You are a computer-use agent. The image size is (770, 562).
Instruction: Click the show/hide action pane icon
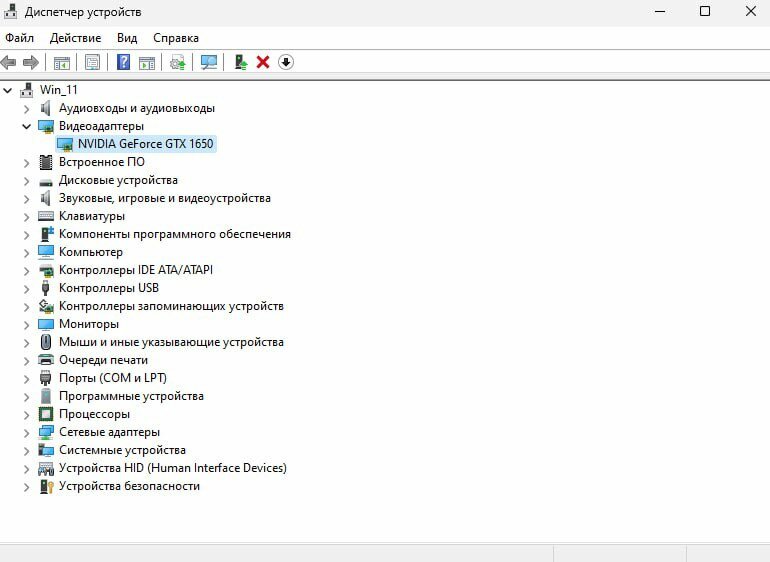[147, 62]
